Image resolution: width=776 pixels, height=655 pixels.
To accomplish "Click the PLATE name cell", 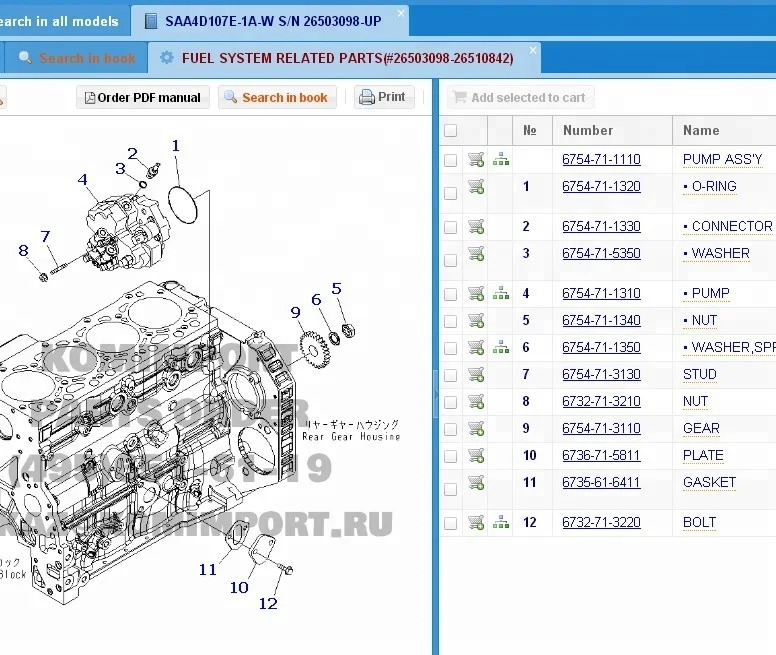I will click(x=703, y=455).
